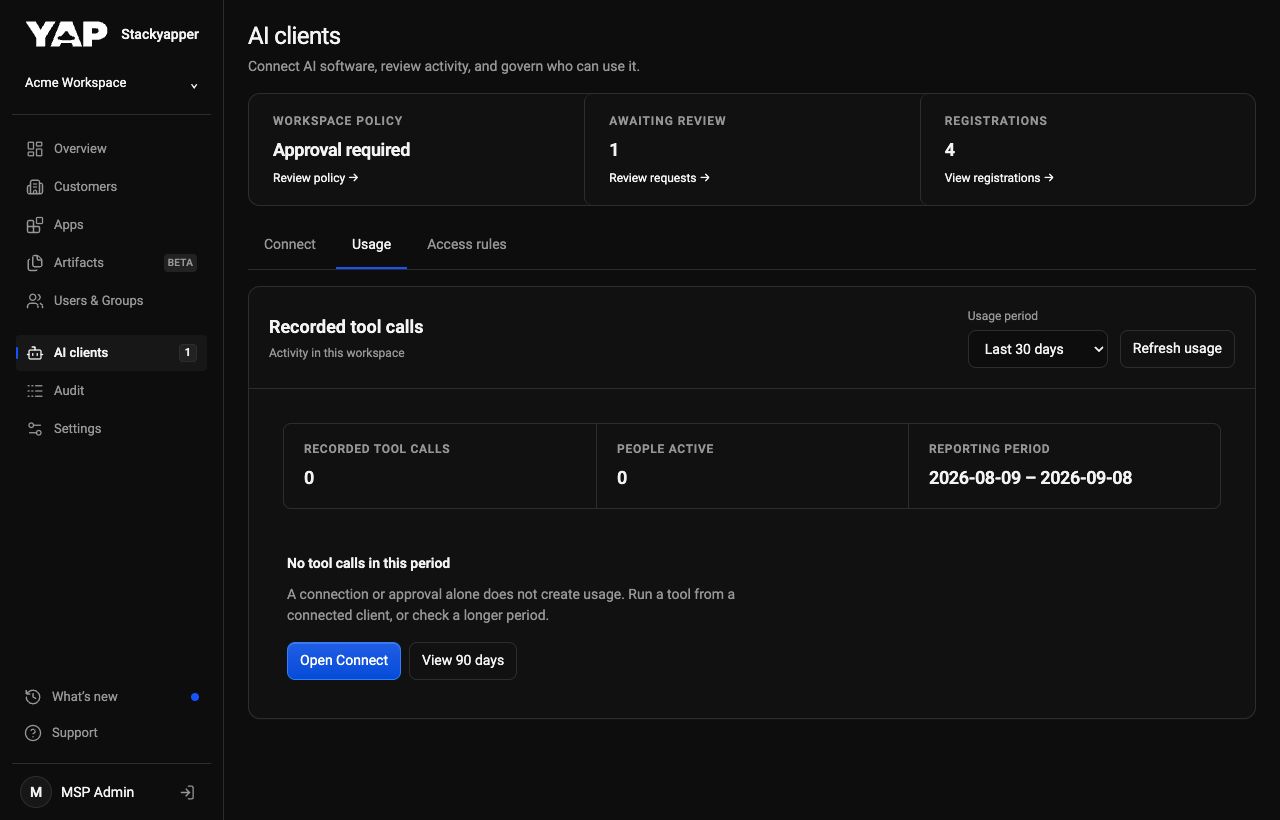This screenshot has height=820, width=1280.
Task: Click the Artifacts documents icon
Action: (x=35, y=263)
